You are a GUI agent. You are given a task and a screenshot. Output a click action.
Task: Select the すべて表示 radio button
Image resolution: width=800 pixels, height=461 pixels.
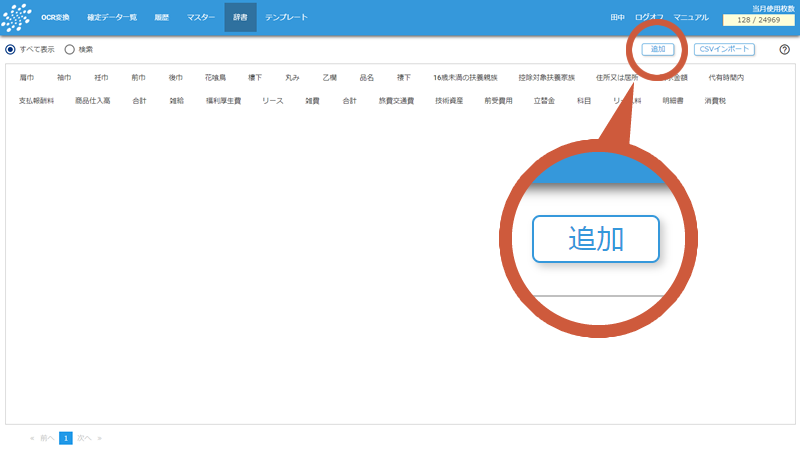point(11,49)
